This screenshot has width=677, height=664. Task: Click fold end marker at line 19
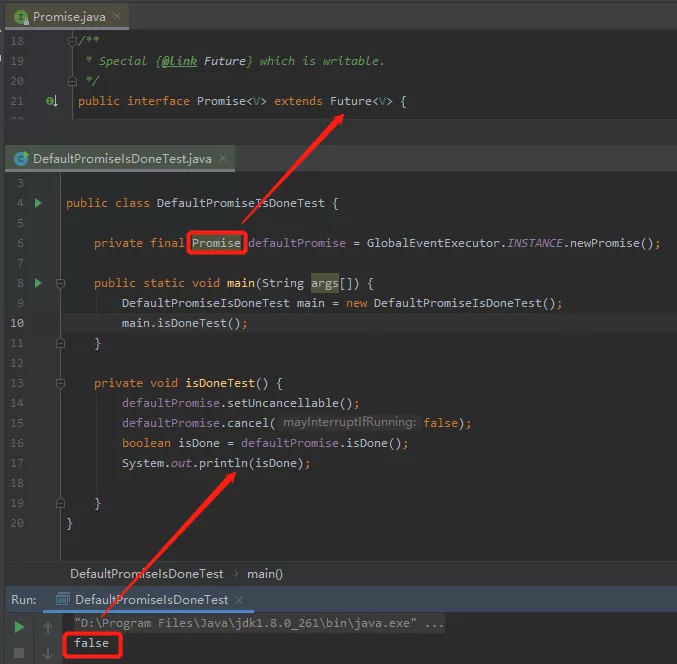(60, 503)
